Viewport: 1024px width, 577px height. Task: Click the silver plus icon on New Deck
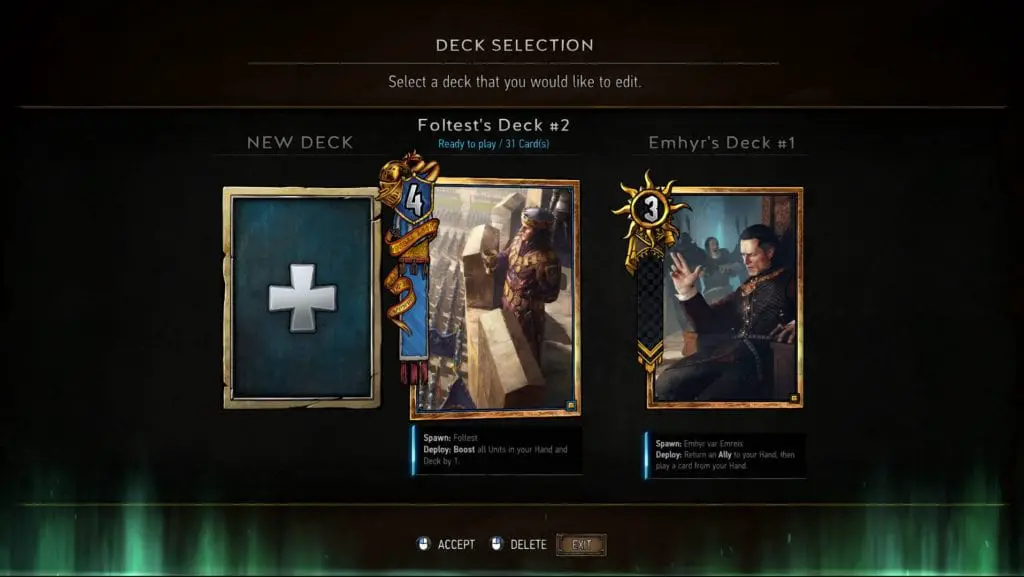(302, 298)
